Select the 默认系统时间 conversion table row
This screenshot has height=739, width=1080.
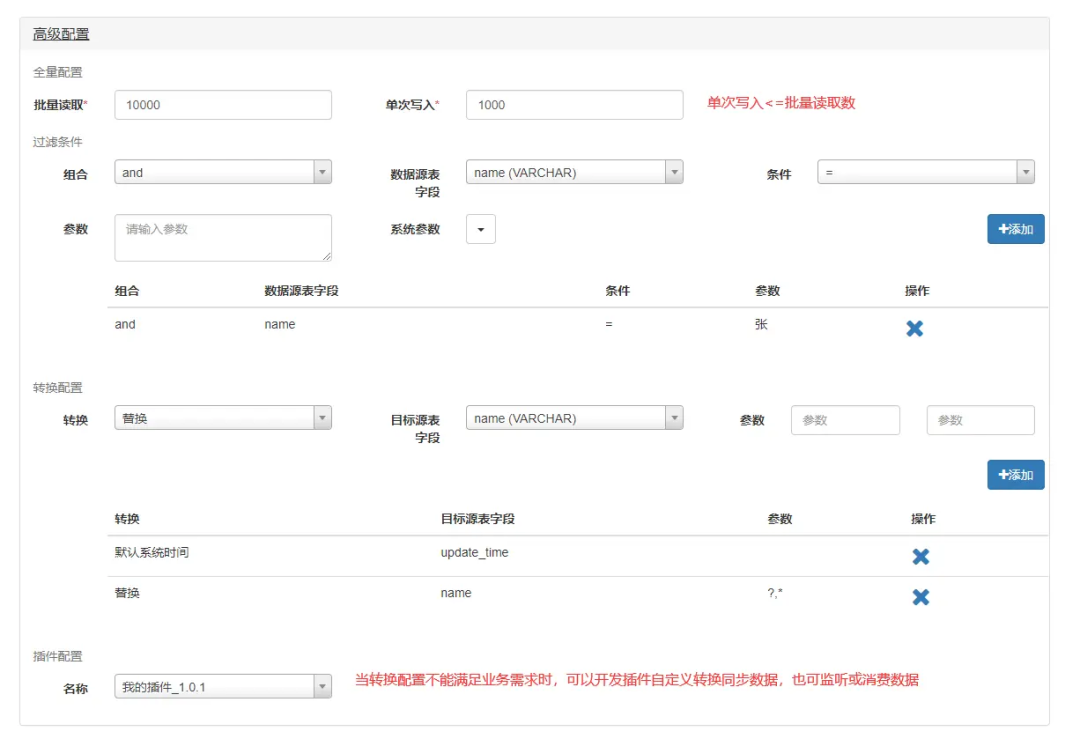click(400, 553)
